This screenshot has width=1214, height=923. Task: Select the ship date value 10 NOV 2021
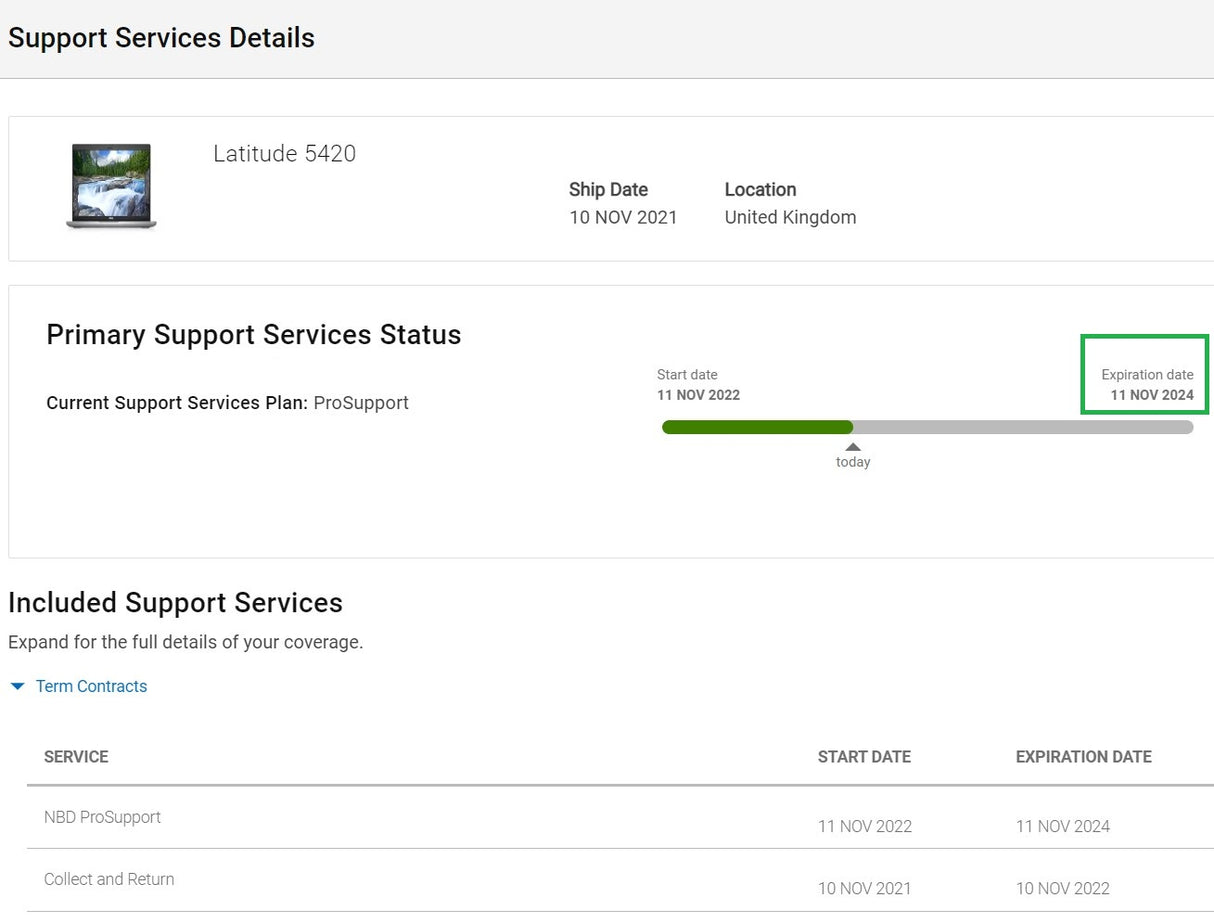point(623,217)
